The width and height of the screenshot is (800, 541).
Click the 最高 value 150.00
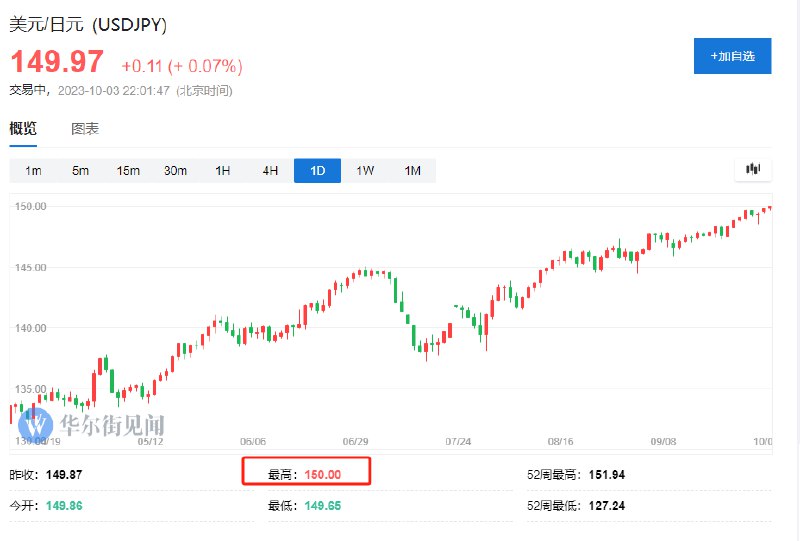pos(322,475)
